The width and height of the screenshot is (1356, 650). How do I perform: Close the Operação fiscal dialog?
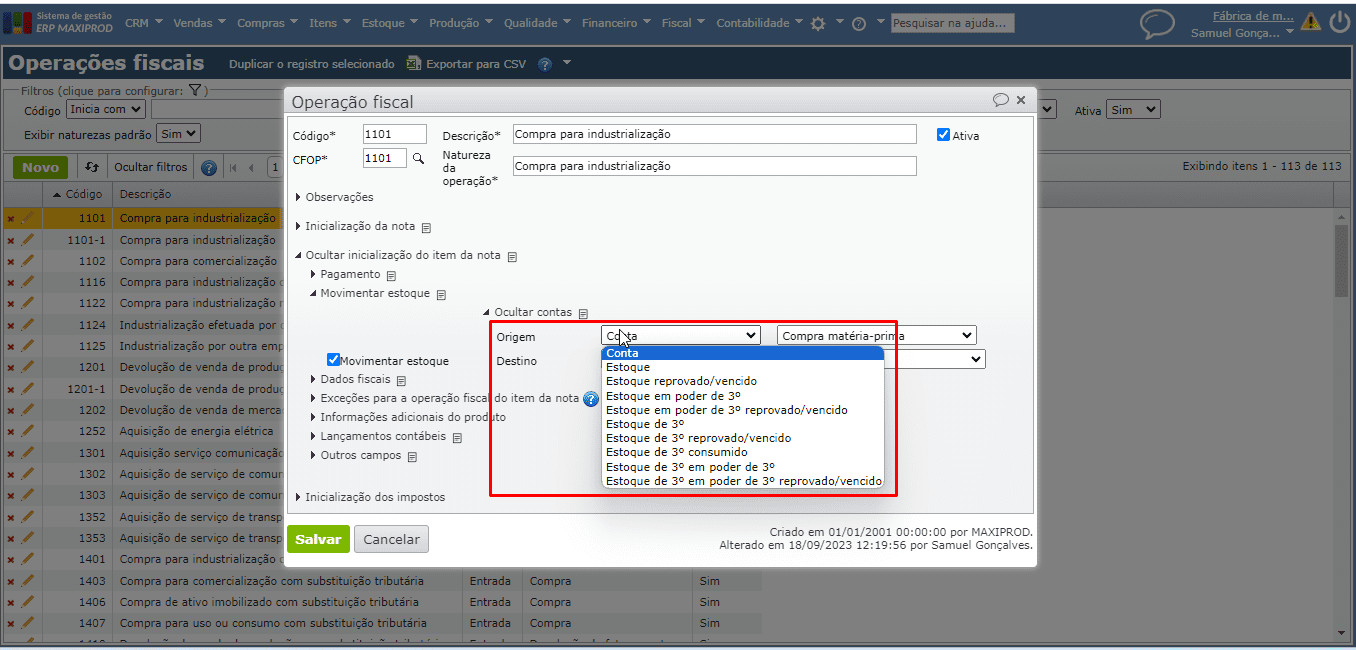tap(1021, 100)
